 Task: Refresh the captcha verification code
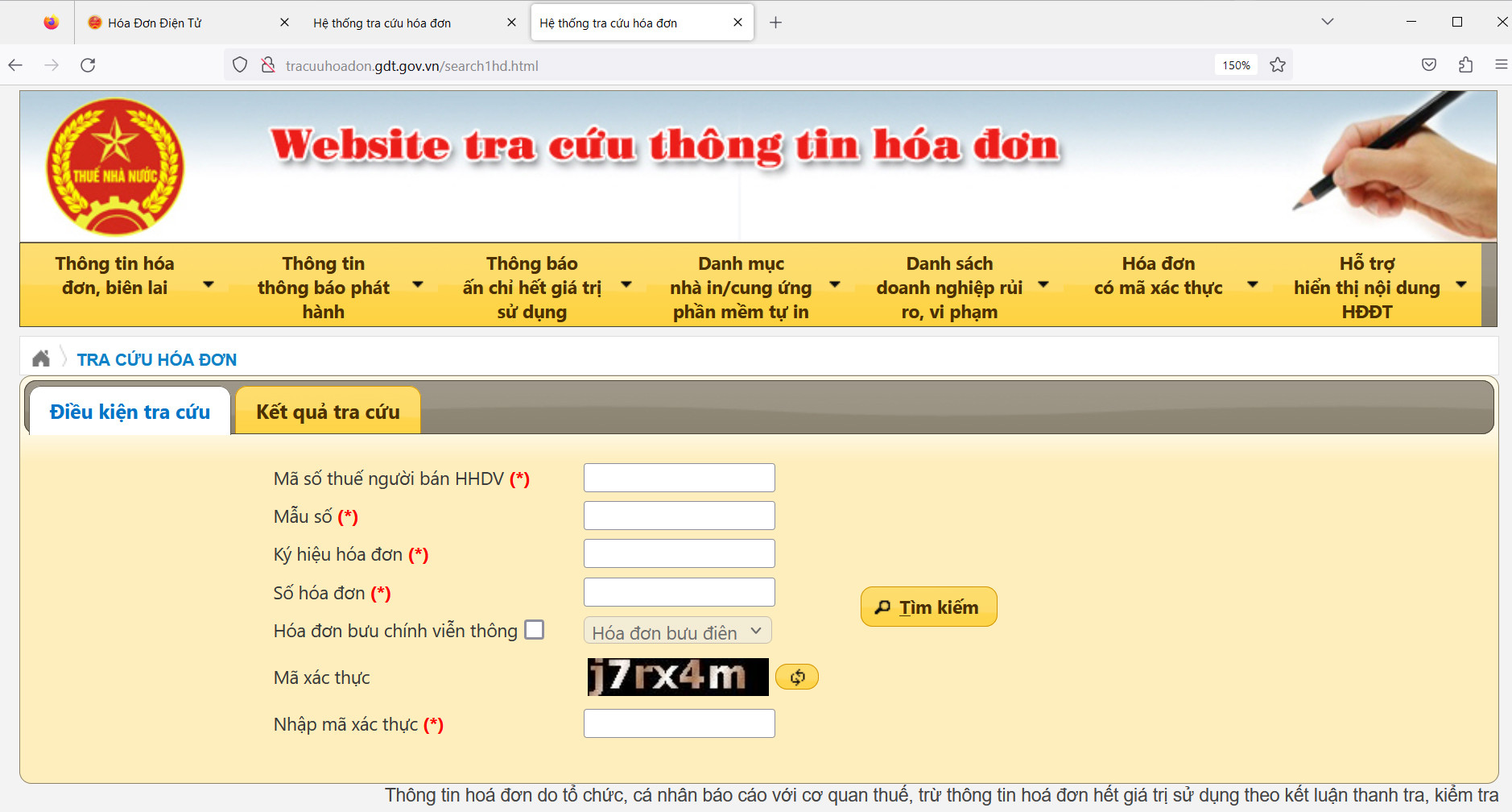(796, 677)
